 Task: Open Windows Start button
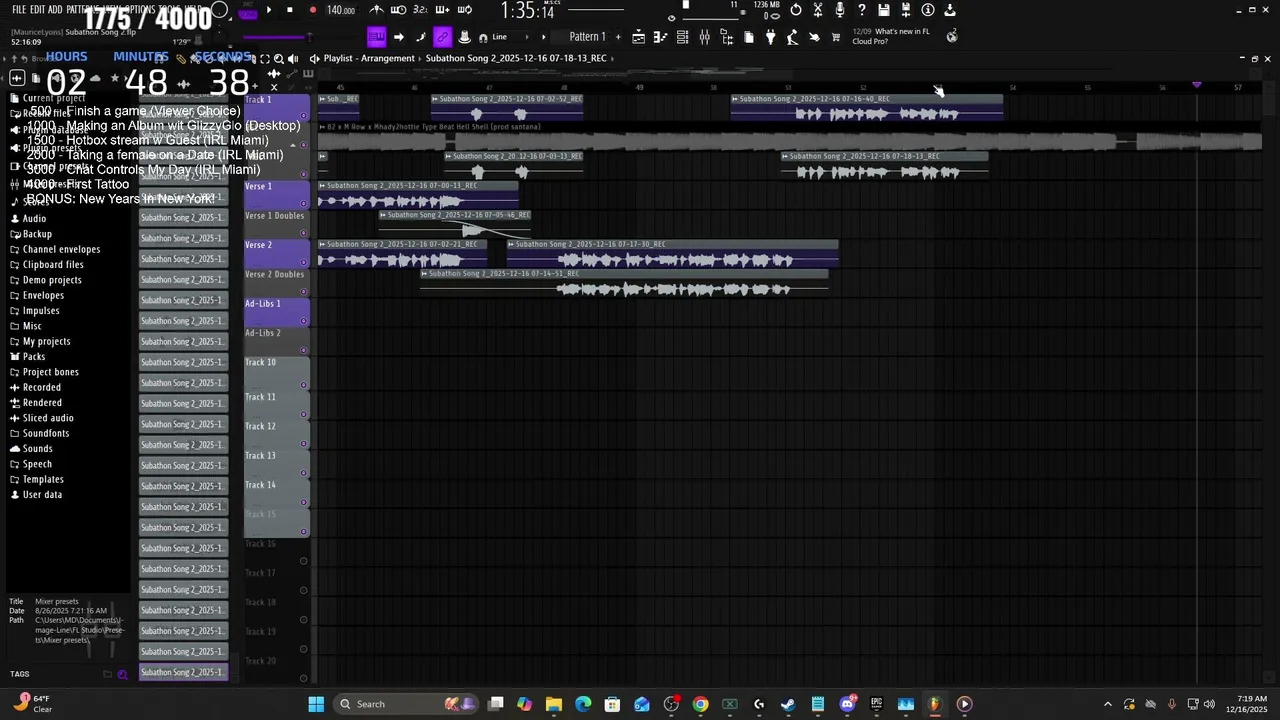[x=316, y=704]
